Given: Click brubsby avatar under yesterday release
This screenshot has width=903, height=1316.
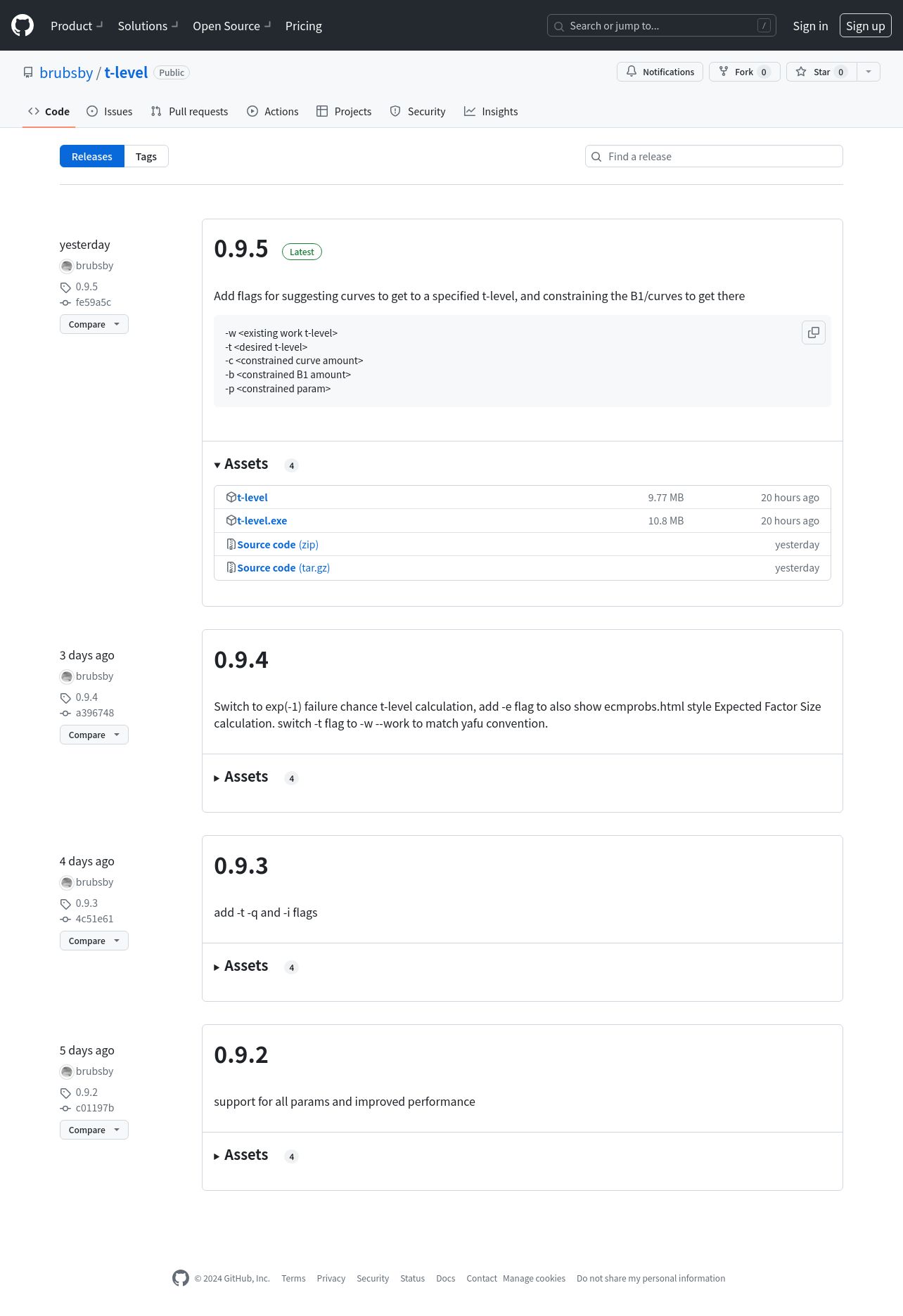Looking at the screenshot, I should coord(67,266).
